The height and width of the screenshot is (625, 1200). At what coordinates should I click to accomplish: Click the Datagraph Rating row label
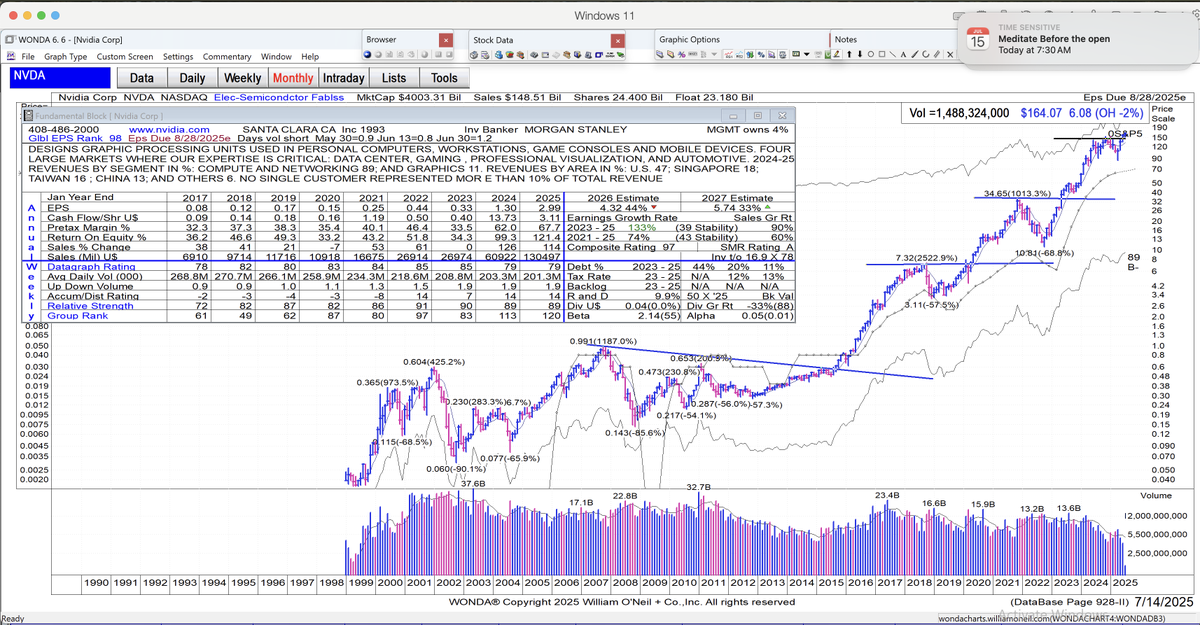click(83, 267)
